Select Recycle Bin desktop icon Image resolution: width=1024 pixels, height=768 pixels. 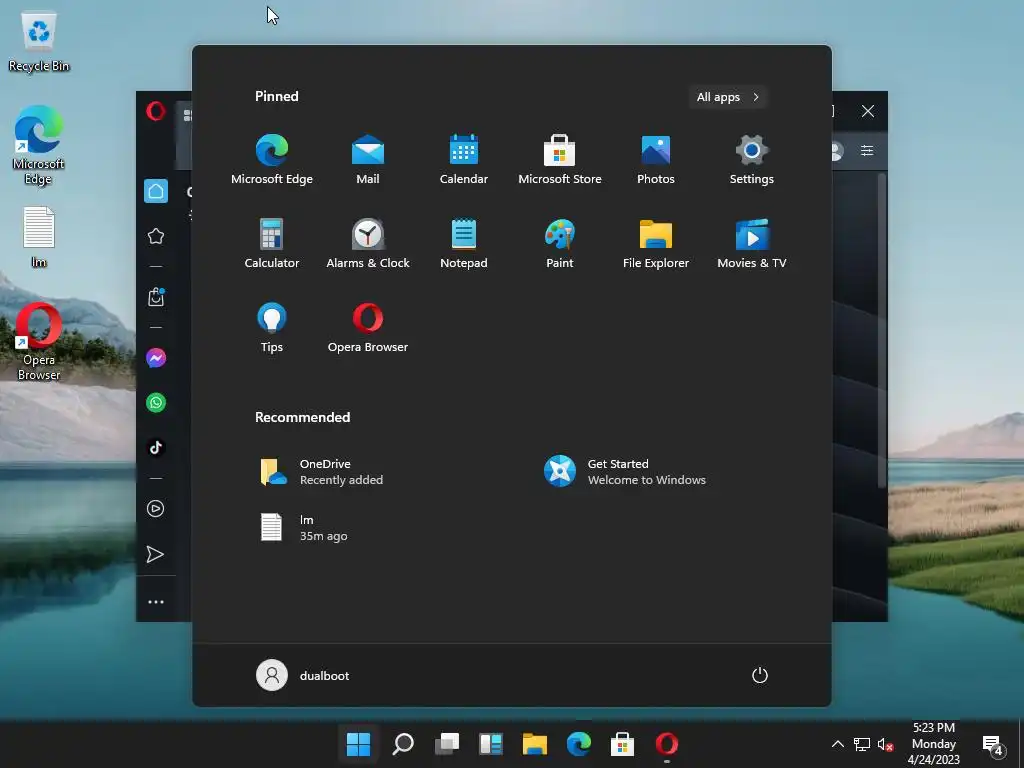point(39,42)
